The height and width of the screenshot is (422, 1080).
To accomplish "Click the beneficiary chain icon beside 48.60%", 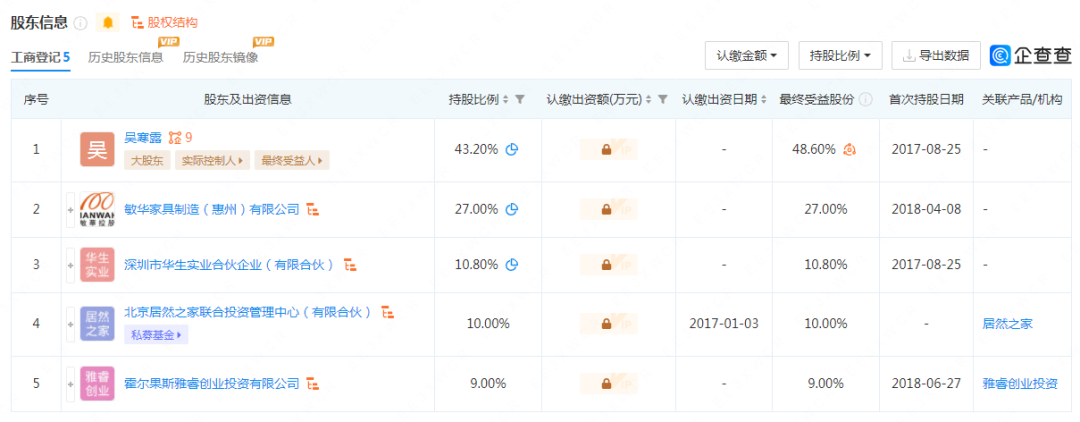I will tap(849, 150).
